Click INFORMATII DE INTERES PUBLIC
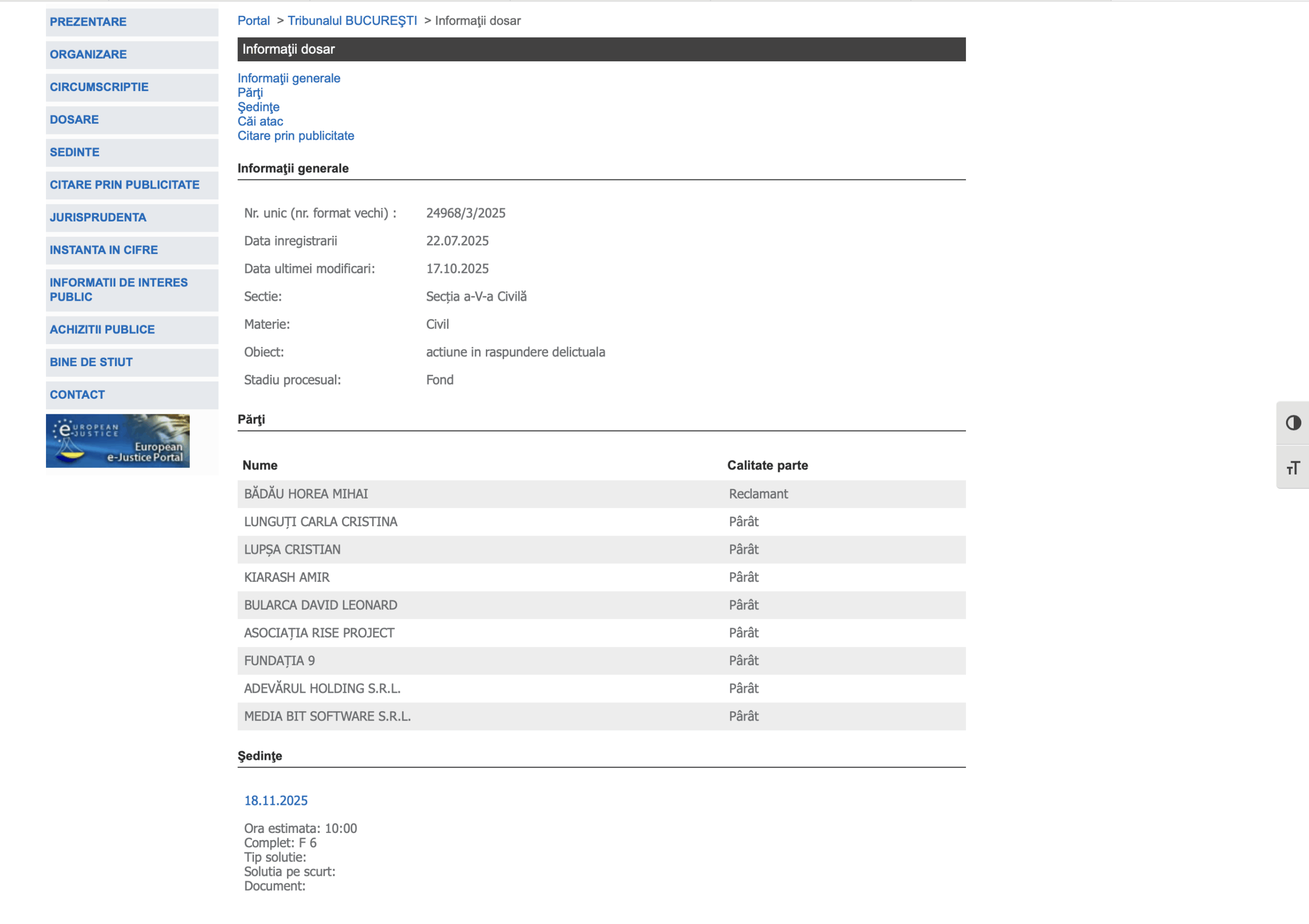The width and height of the screenshot is (1309, 924). 118,289
